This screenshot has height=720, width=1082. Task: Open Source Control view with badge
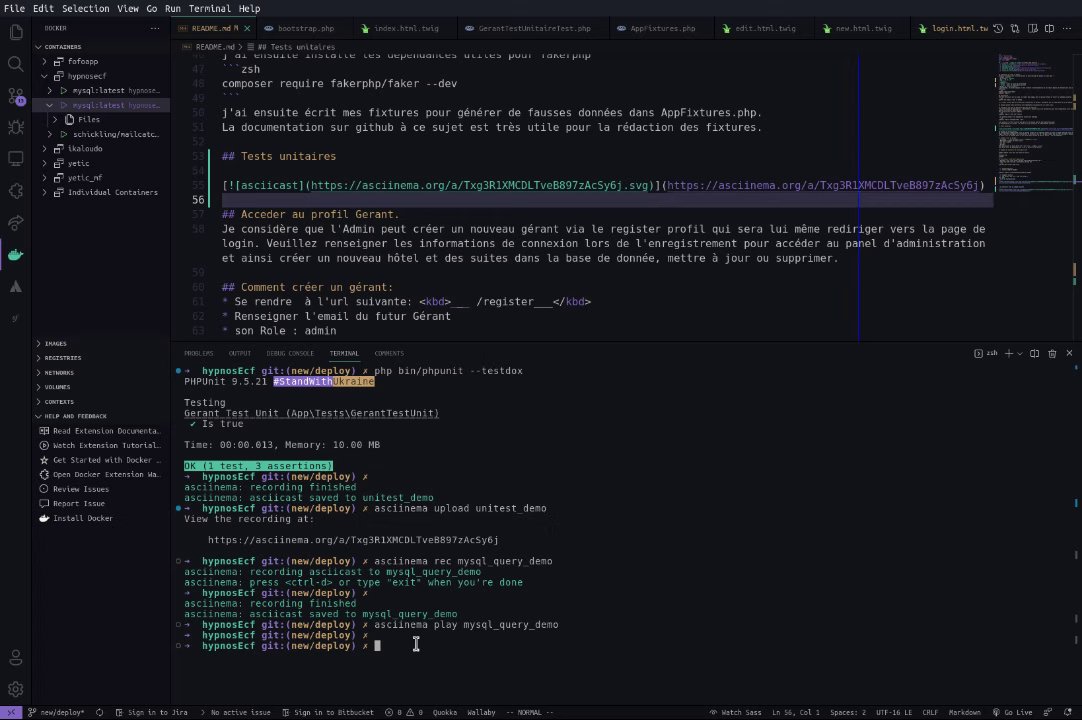(x=15, y=96)
